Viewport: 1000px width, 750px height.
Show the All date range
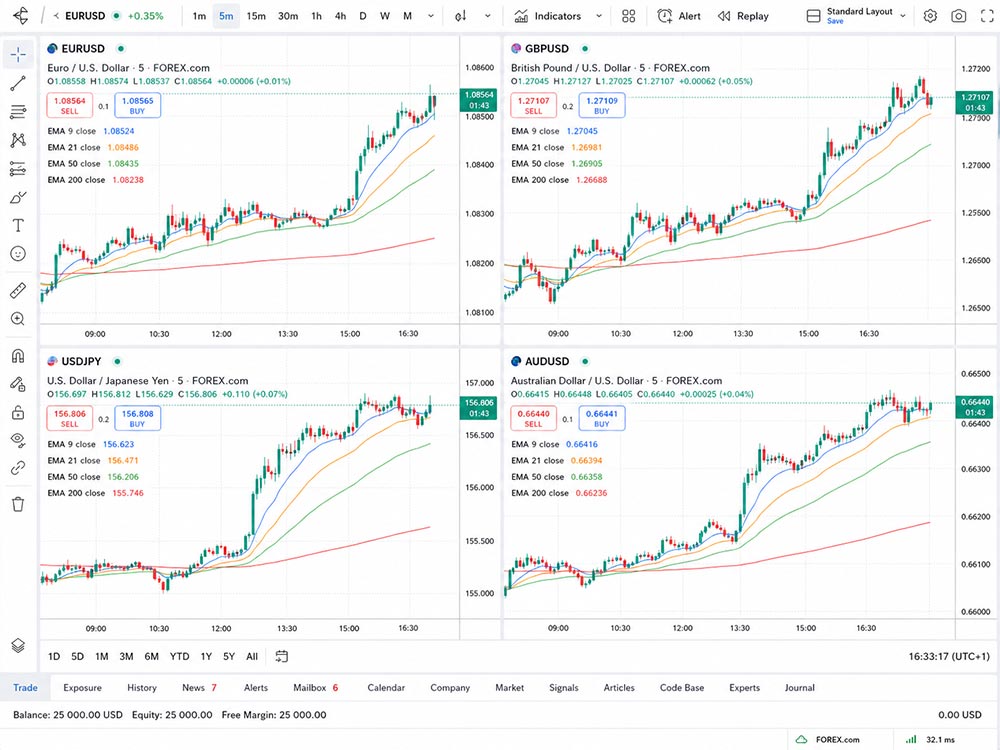tap(252, 656)
